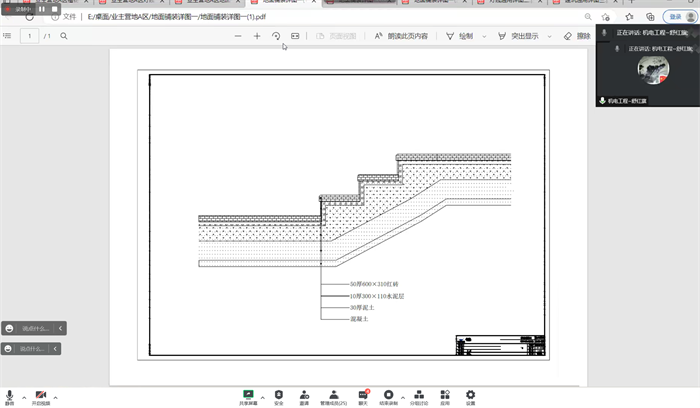Open Breakout Rooms (分组讨论)
Viewport: 700px width, 408px height.
point(418,396)
